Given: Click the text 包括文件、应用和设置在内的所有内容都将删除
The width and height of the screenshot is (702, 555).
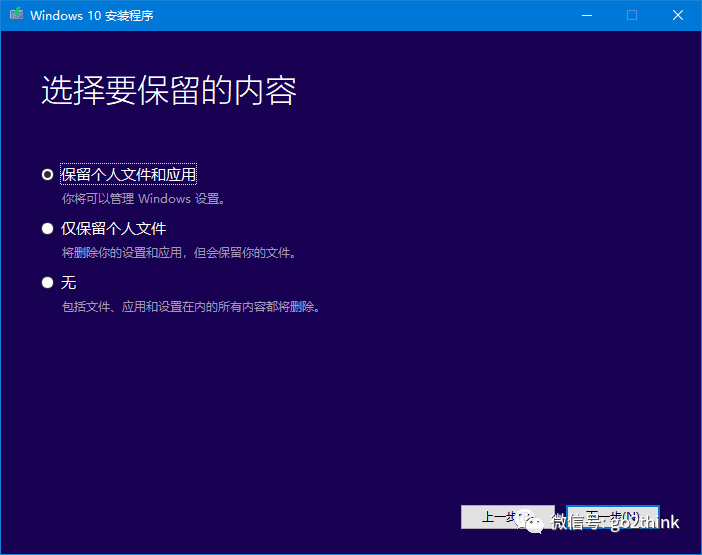Looking at the screenshot, I should [191, 307].
